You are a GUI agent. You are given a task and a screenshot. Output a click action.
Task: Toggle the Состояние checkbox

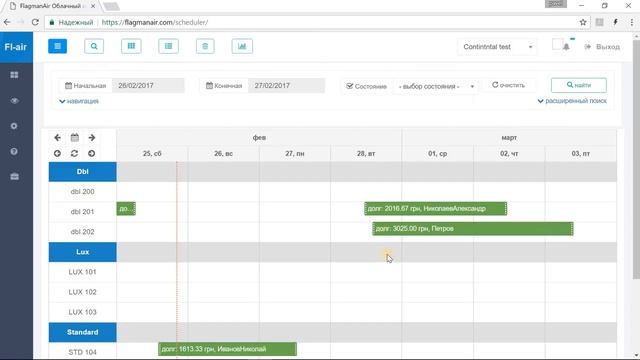pyautogui.click(x=349, y=86)
